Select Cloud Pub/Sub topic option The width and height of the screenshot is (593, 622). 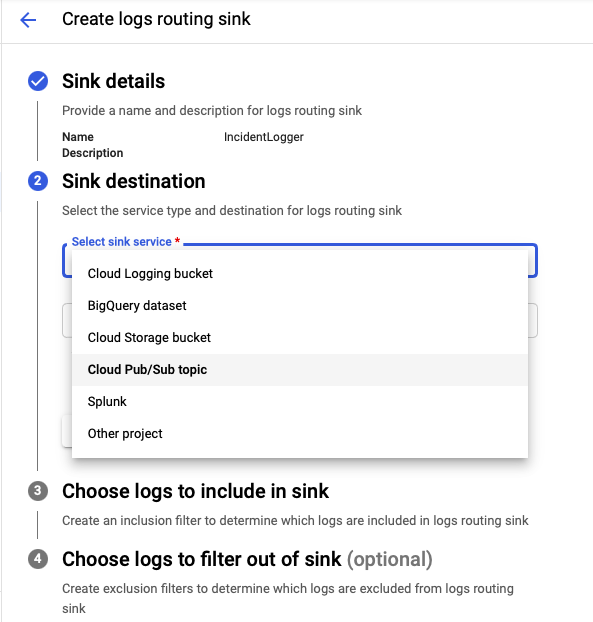pyautogui.click(x=300, y=370)
